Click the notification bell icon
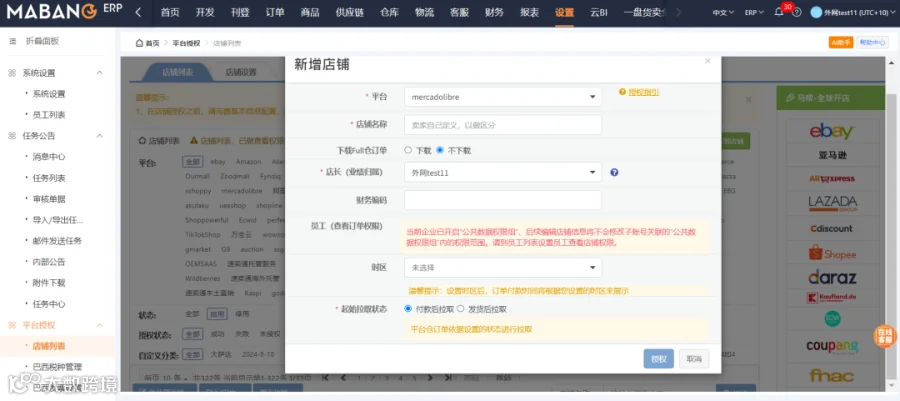This screenshot has height=401, width=900. [x=779, y=12]
